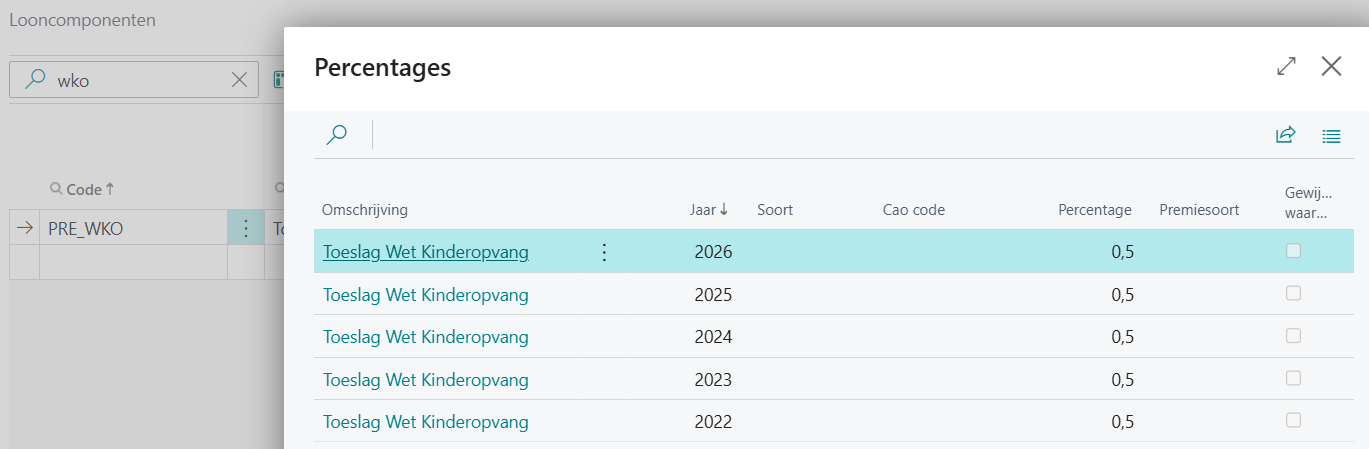This screenshot has width=1369, height=449.
Task: Click the Omschrijving column header
Action: tap(364, 210)
